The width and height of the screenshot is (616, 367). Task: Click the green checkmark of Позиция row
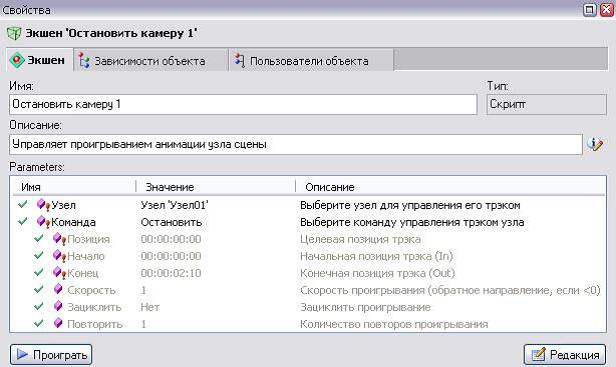pyautogui.click(x=38, y=238)
